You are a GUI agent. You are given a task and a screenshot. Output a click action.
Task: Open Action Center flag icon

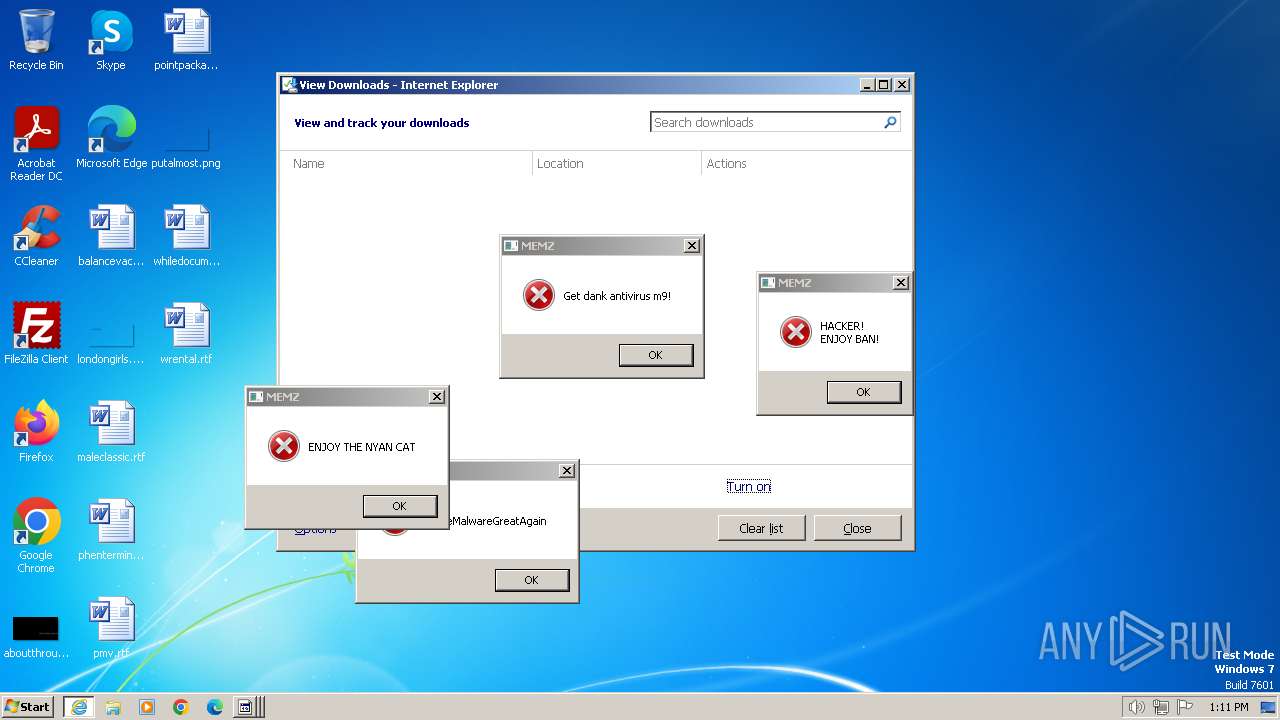pos(1185,707)
